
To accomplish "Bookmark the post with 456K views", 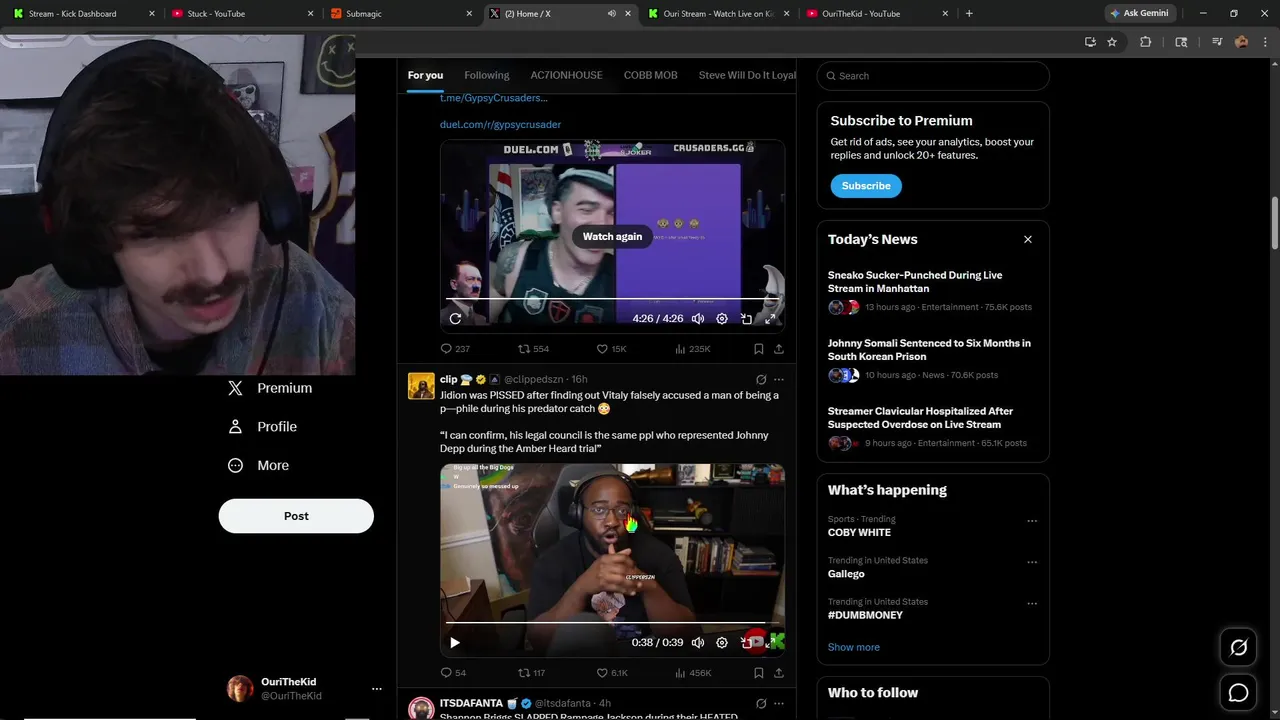I will pyautogui.click(x=759, y=673).
